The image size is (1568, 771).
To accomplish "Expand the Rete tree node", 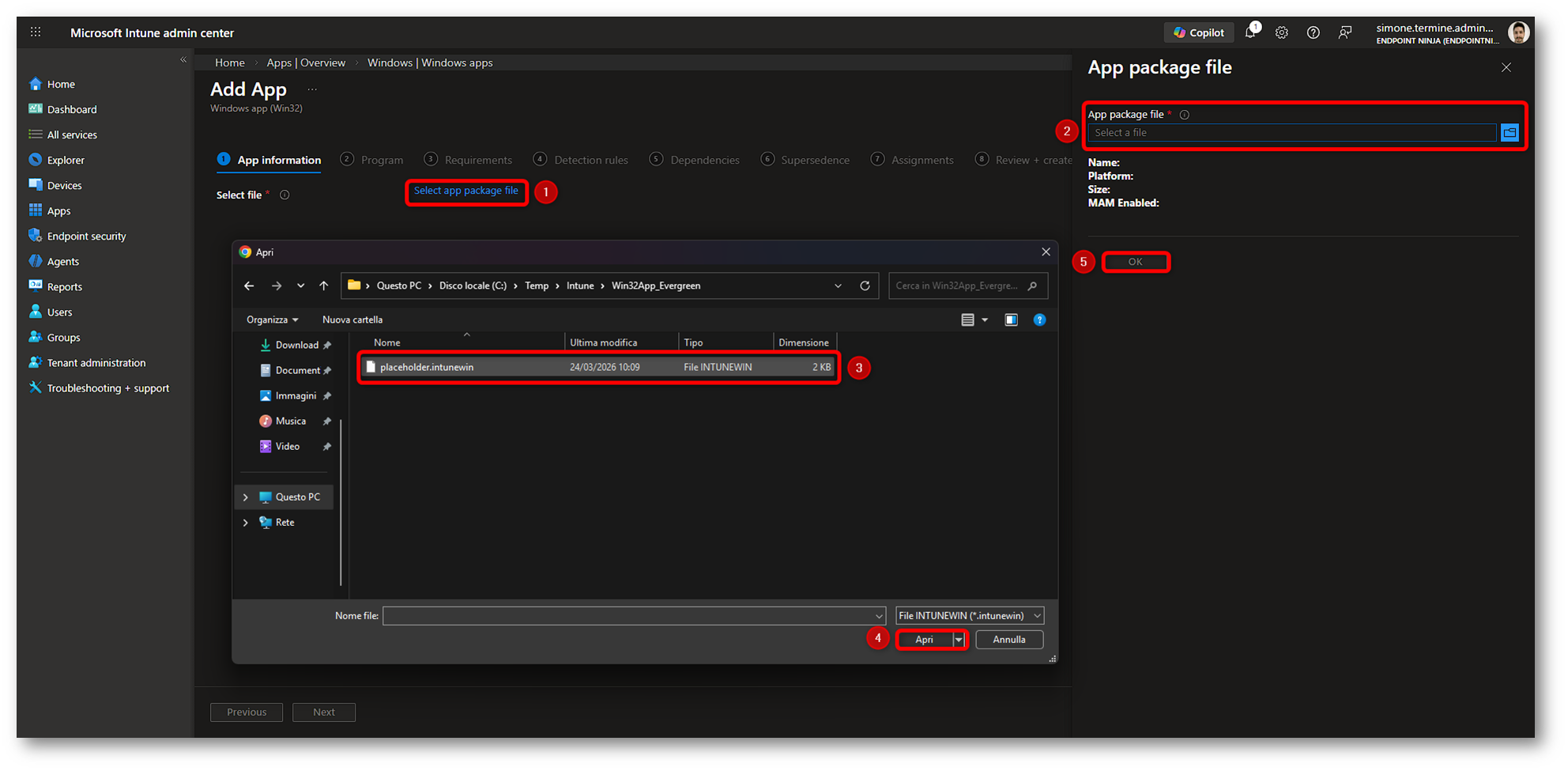I will click(x=246, y=523).
